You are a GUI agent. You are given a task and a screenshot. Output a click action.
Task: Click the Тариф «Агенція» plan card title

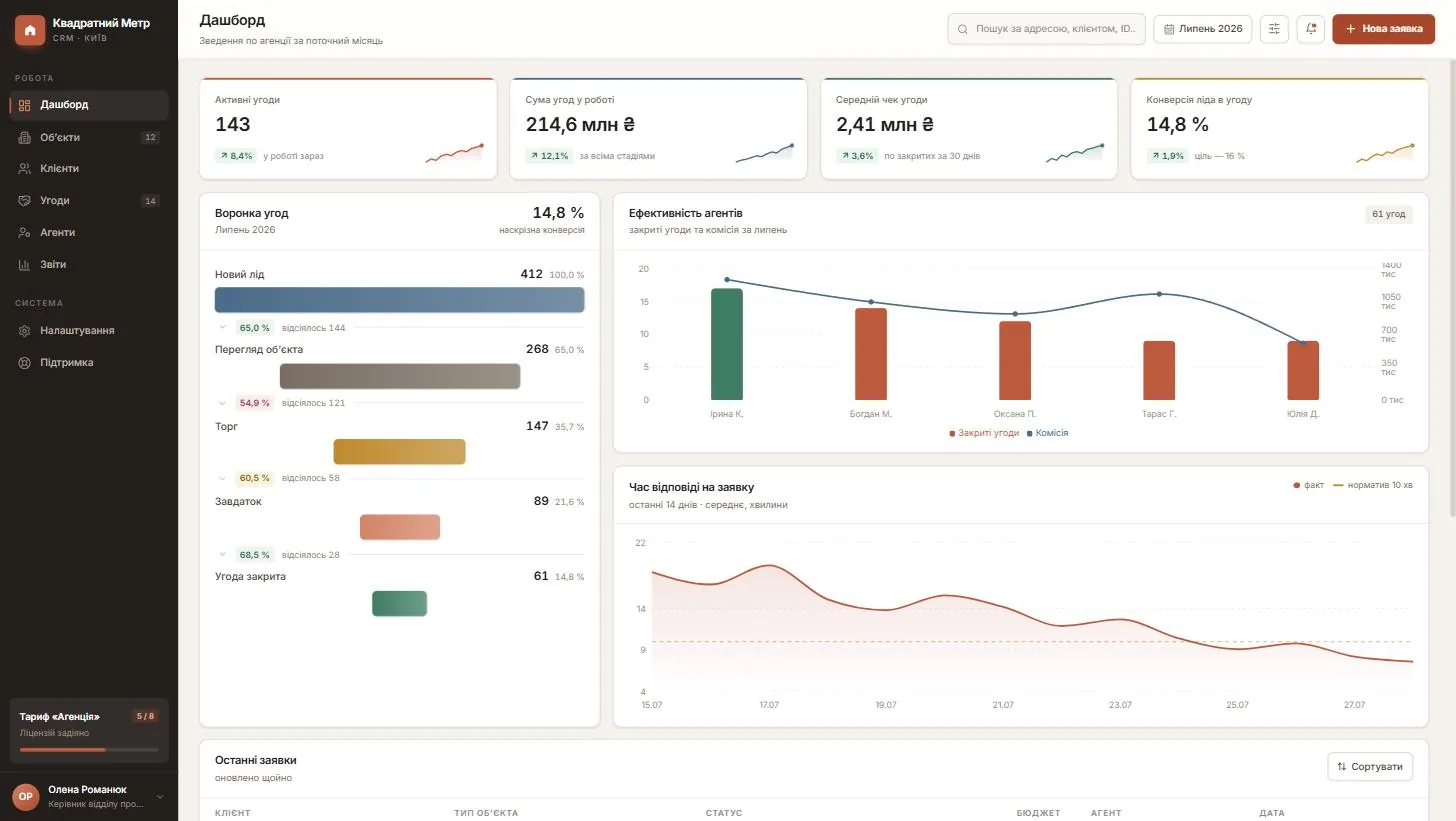(60, 716)
